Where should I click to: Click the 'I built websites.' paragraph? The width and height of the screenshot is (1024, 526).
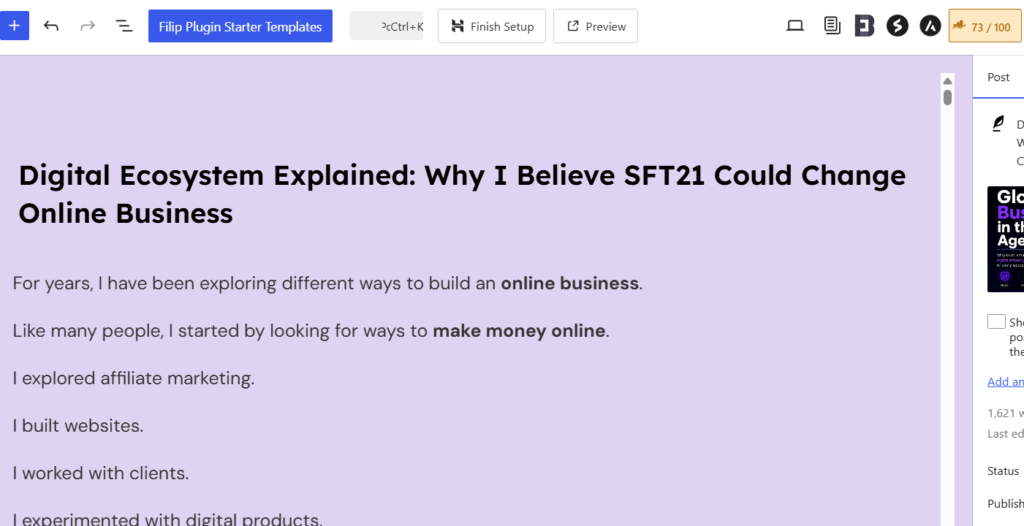tap(78, 425)
